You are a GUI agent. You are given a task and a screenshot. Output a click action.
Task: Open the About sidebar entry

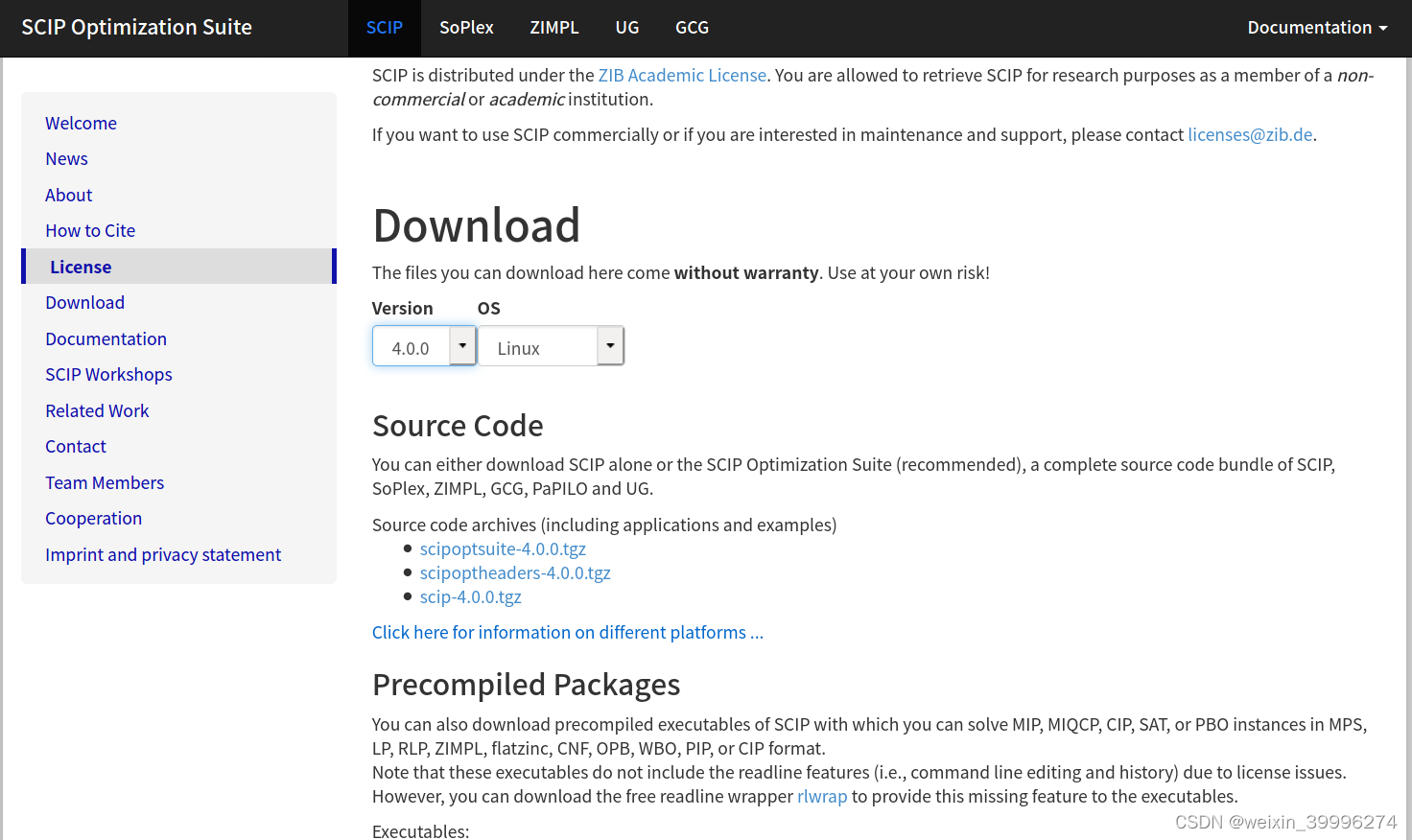click(x=69, y=195)
